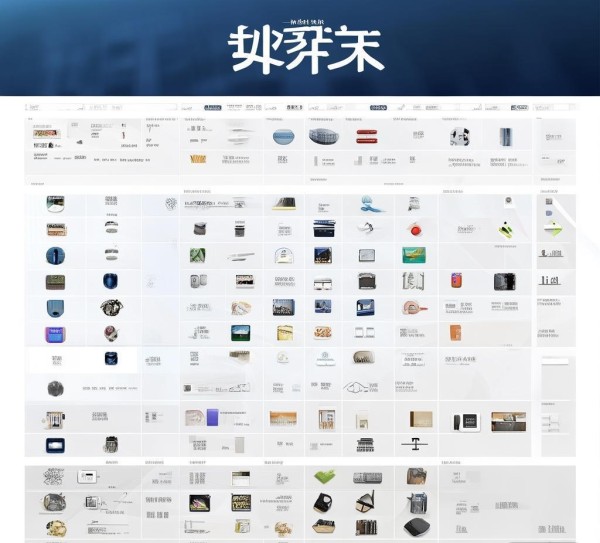This screenshot has height=543, width=600.
Task: Click the black T-shaped icon
Action: click(414, 445)
